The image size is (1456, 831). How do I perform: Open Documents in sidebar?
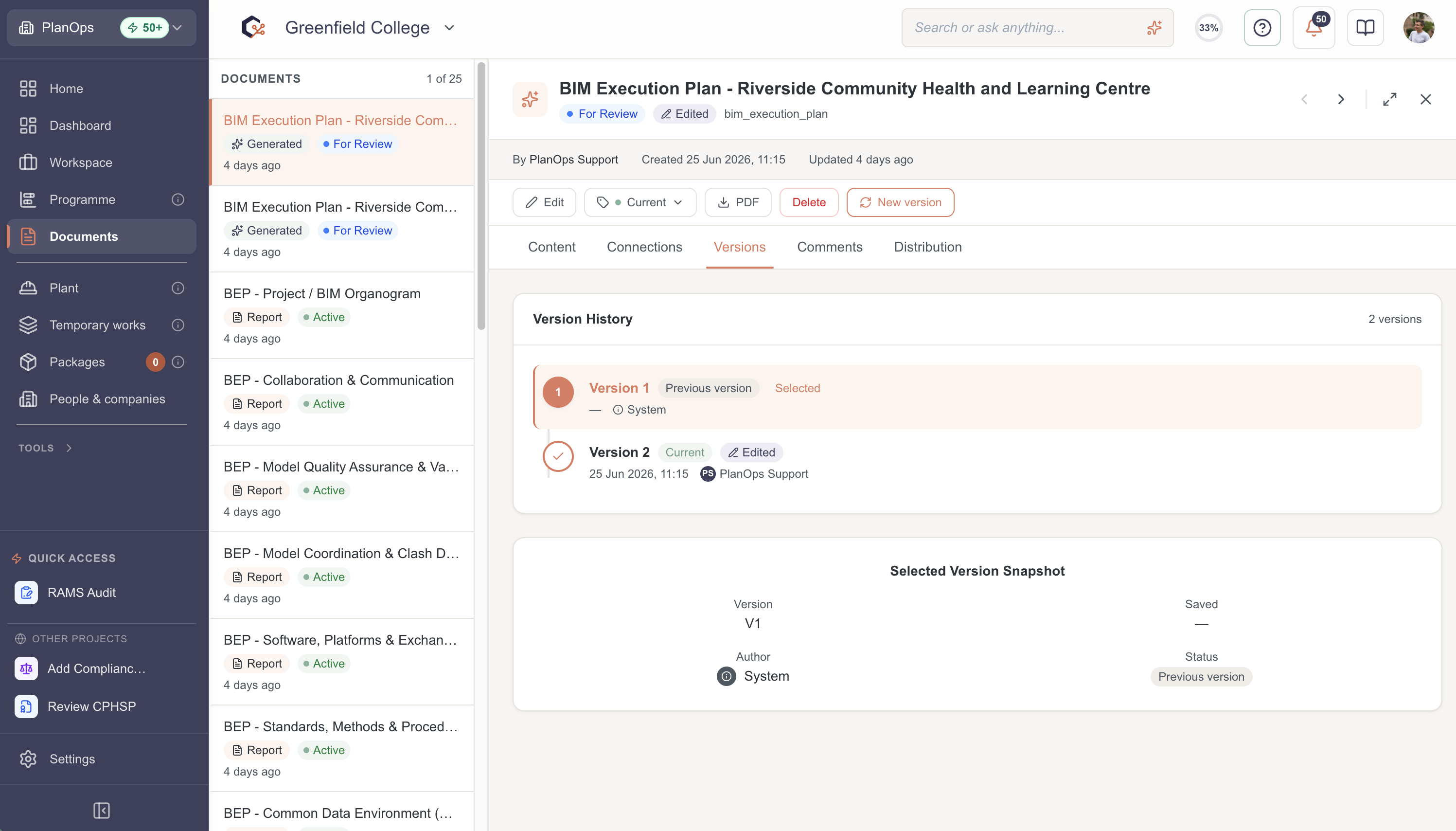pos(102,236)
